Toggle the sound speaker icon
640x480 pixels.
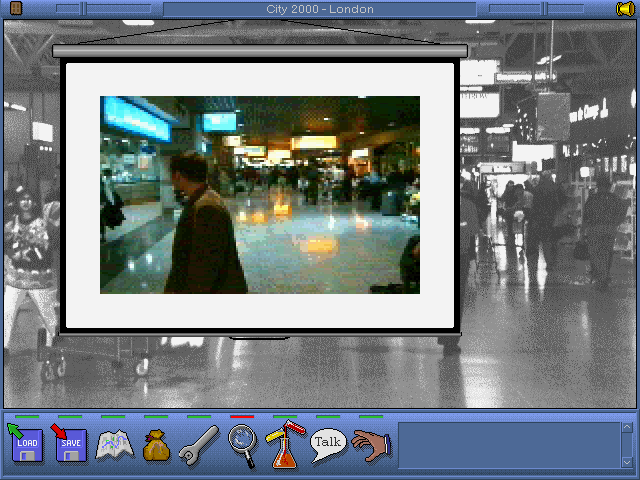(625, 9)
